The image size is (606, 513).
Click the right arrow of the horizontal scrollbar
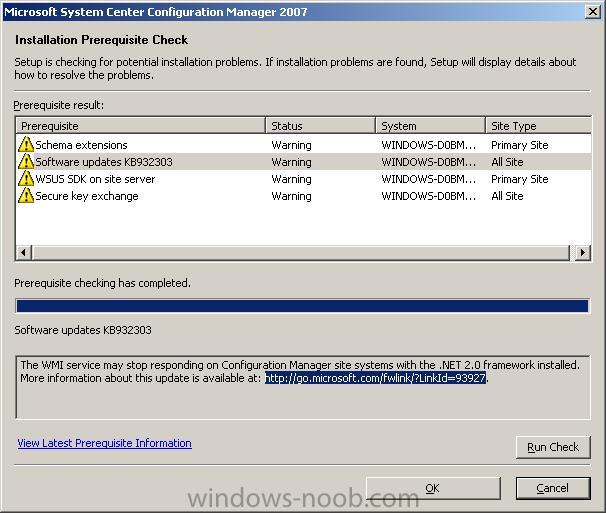tap(583, 252)
